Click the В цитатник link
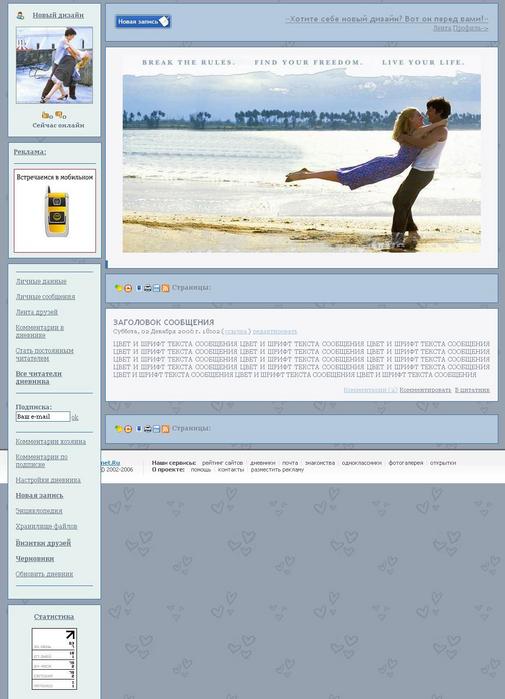The height and width of the screenshot is (699, 505). point(472,390)
